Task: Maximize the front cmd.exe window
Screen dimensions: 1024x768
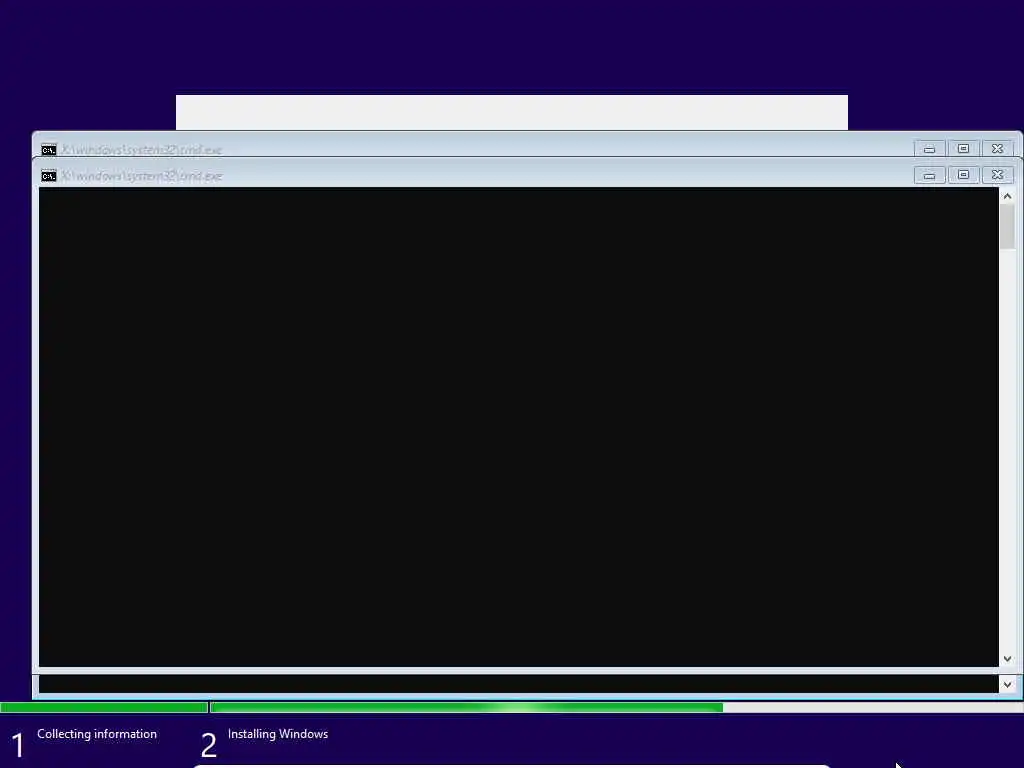Action: pos(963,175)
